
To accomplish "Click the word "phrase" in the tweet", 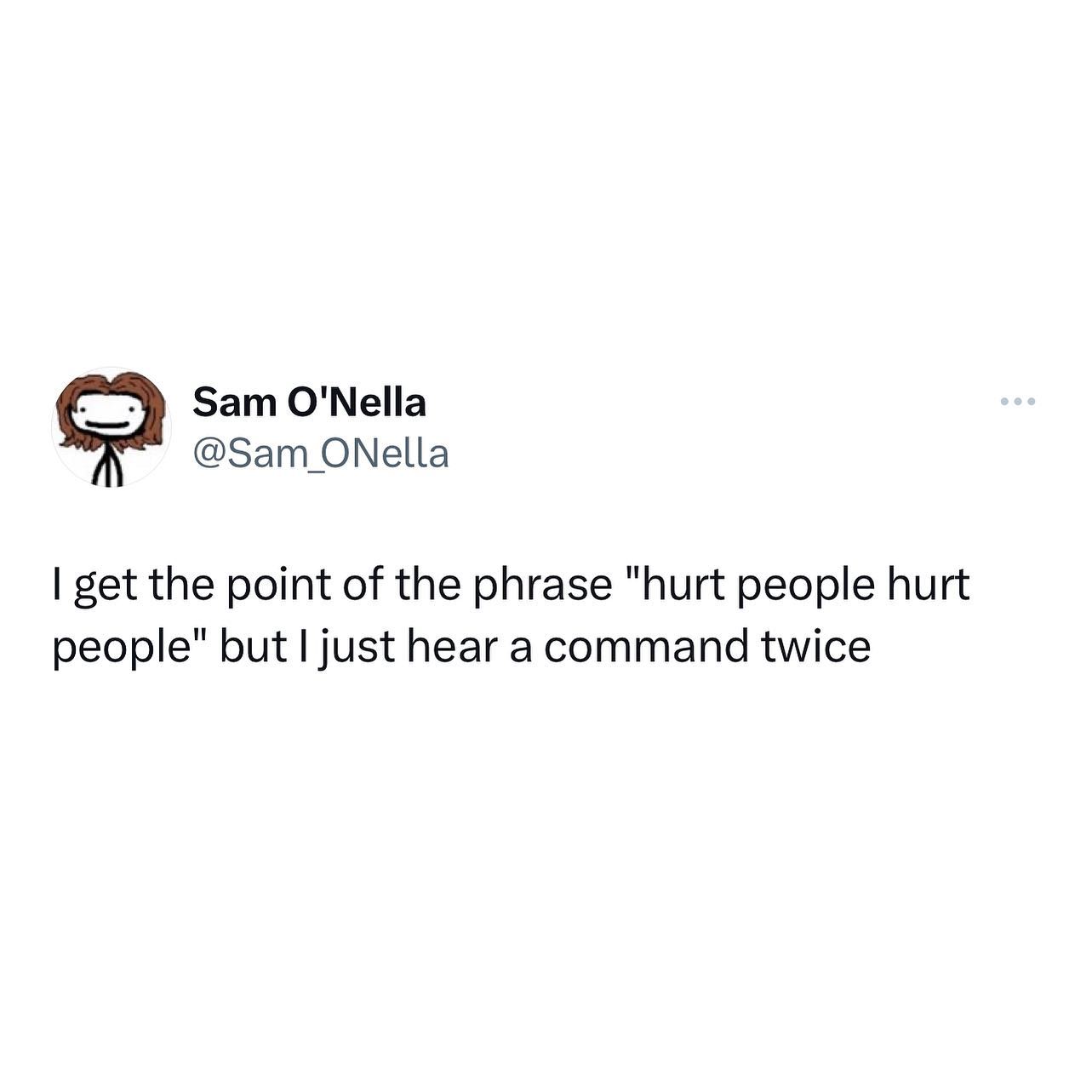I will (543, 587).
